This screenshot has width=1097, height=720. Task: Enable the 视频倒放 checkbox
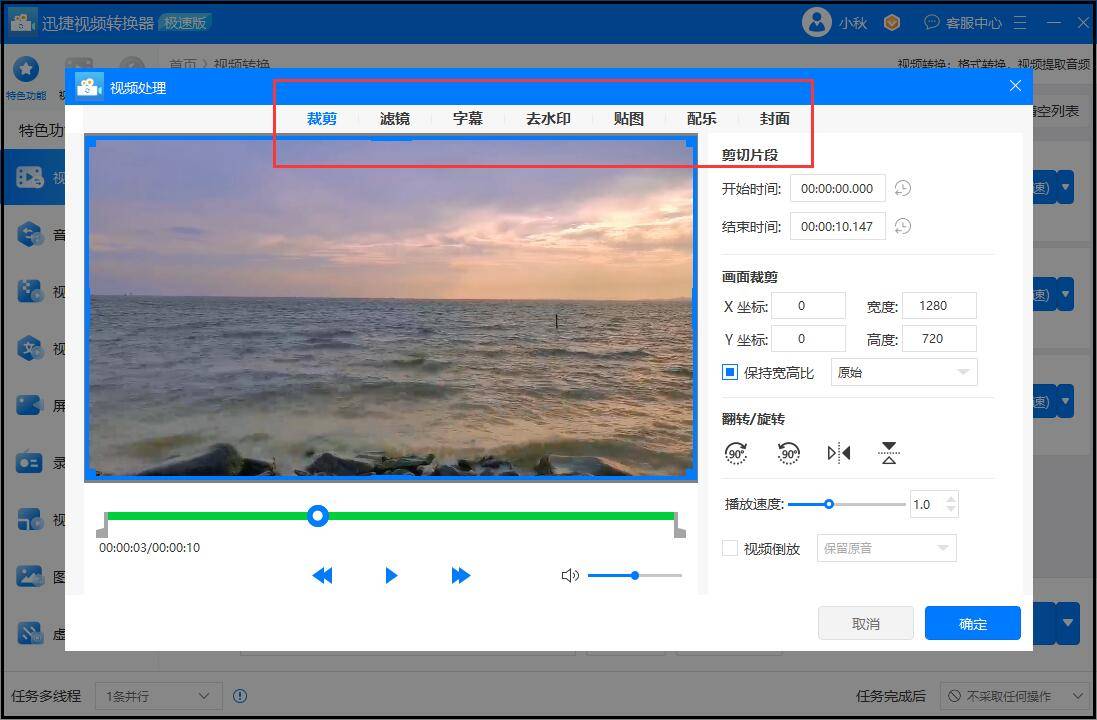(x=729, y=548)
